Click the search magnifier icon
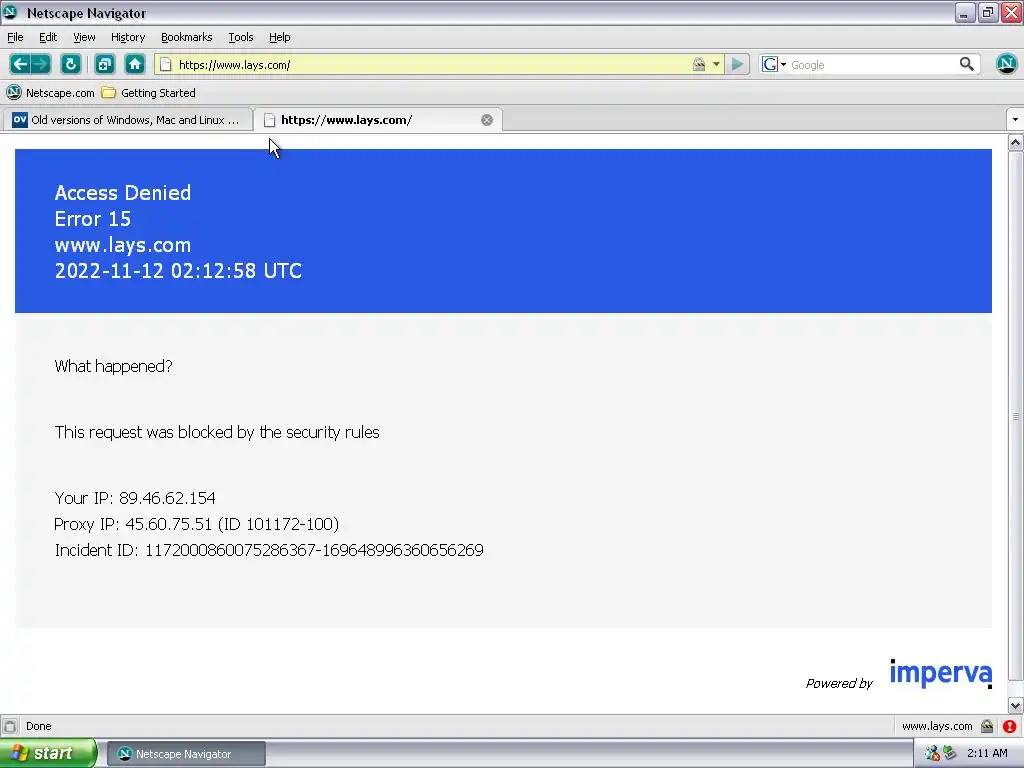Viewport: 1024px width, 768px height. point(967,64)
